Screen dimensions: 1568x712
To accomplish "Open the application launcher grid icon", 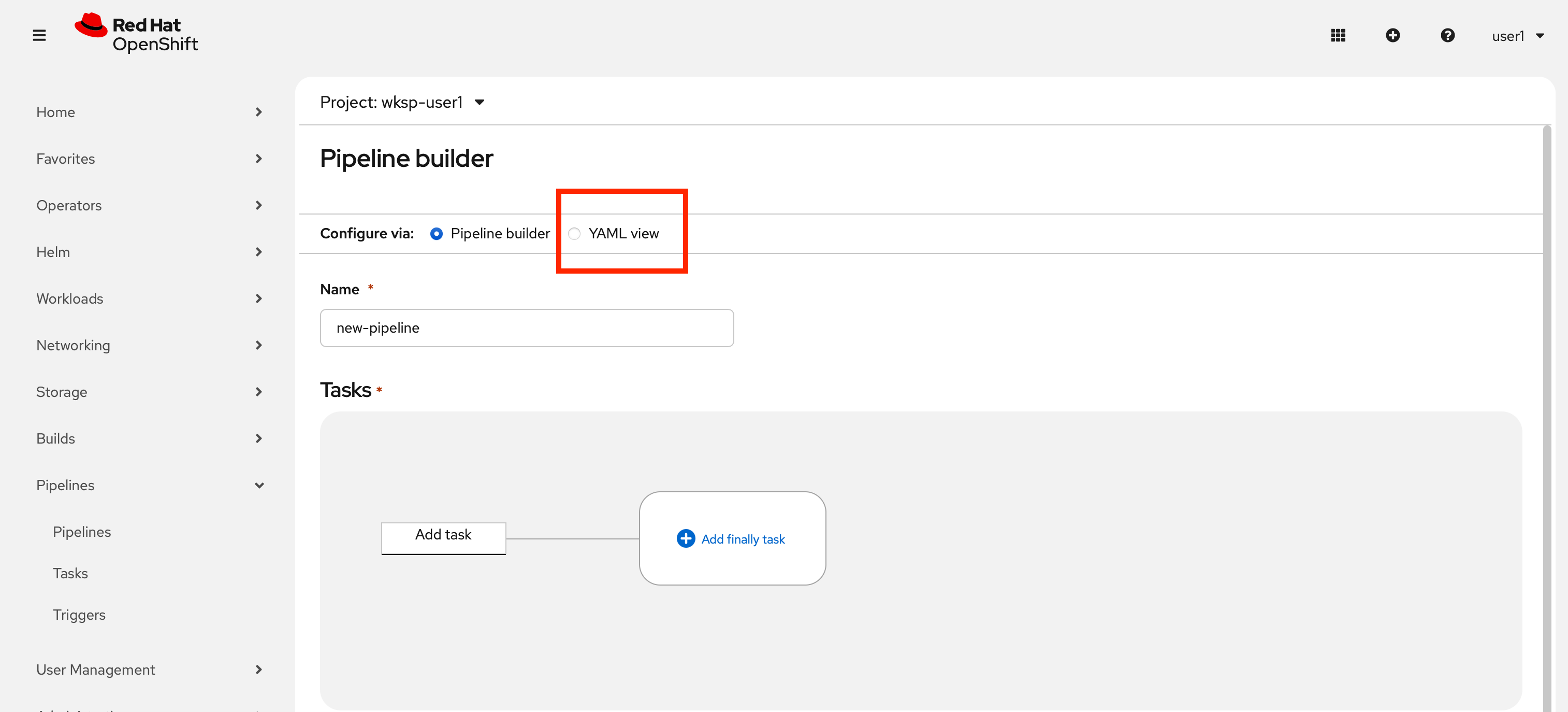I will [x=1337, y=35].
